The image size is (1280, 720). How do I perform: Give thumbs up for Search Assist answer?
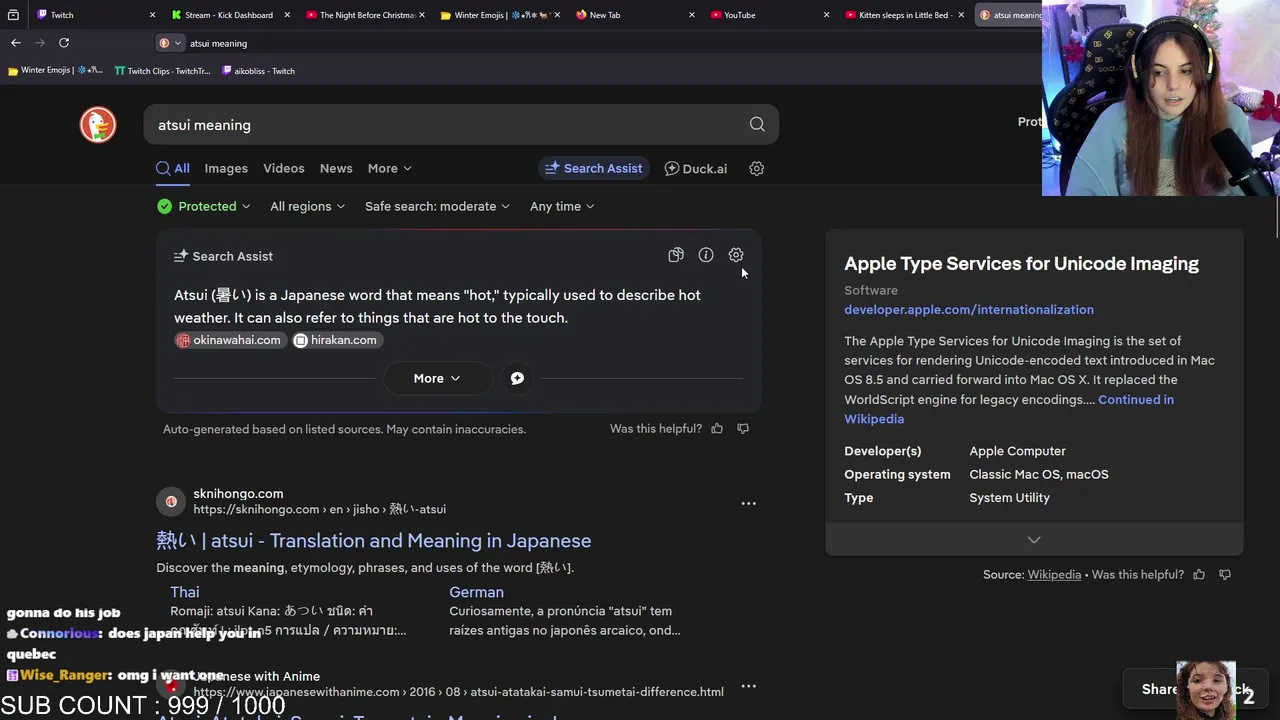[717, 429]
